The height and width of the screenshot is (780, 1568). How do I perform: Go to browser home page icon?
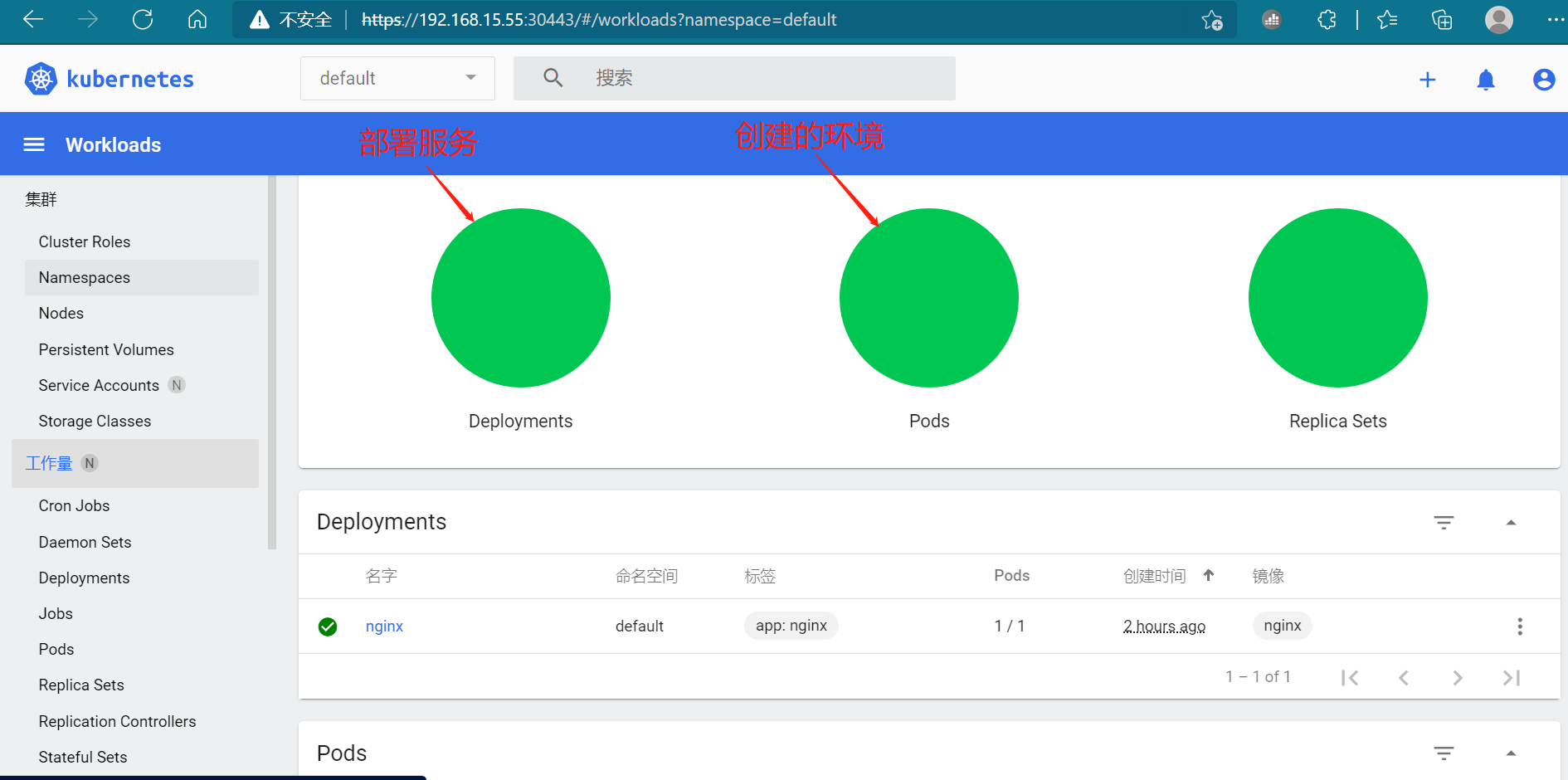197,20
